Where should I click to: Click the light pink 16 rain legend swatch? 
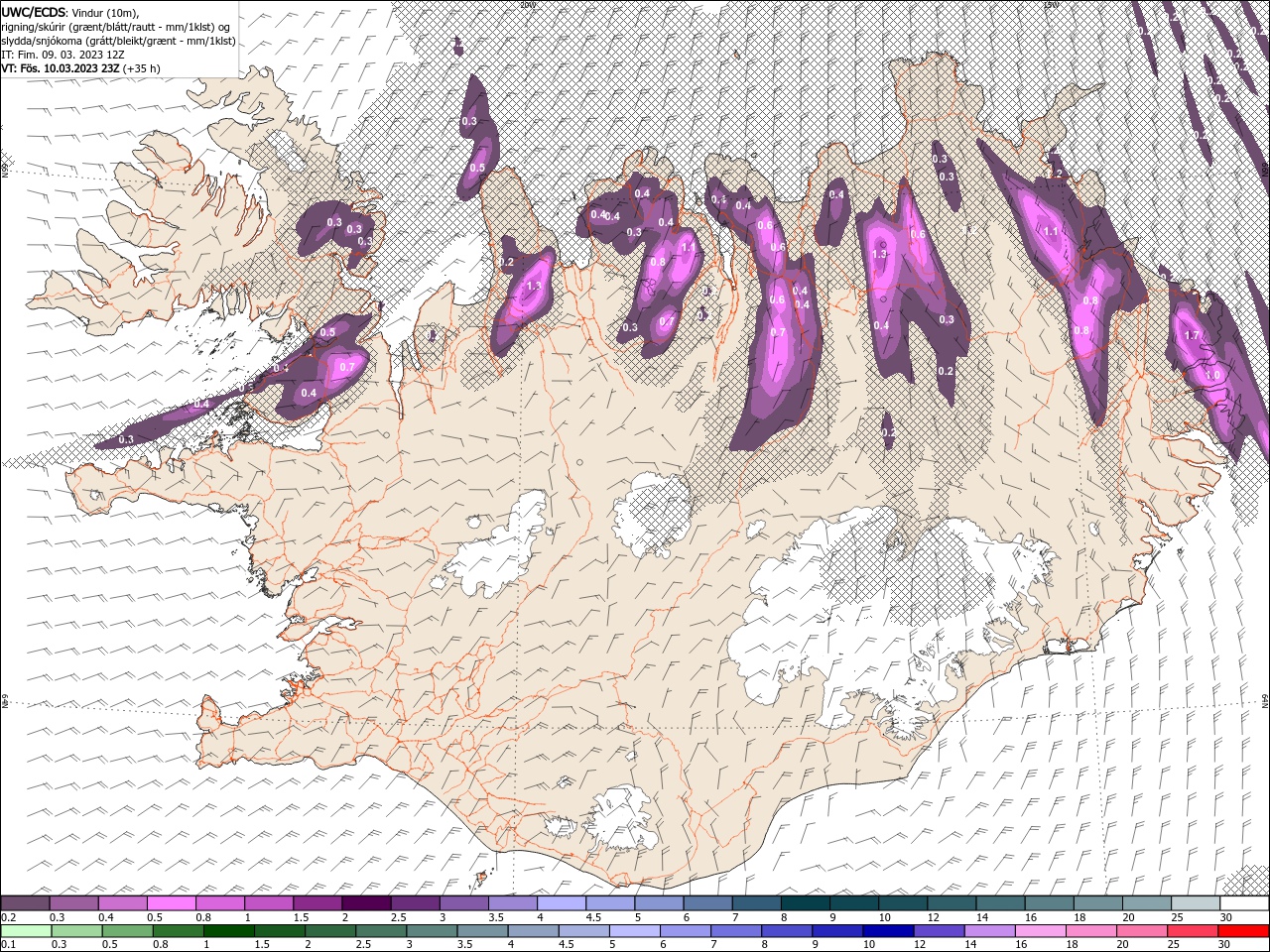click(x=1041, y=930)
